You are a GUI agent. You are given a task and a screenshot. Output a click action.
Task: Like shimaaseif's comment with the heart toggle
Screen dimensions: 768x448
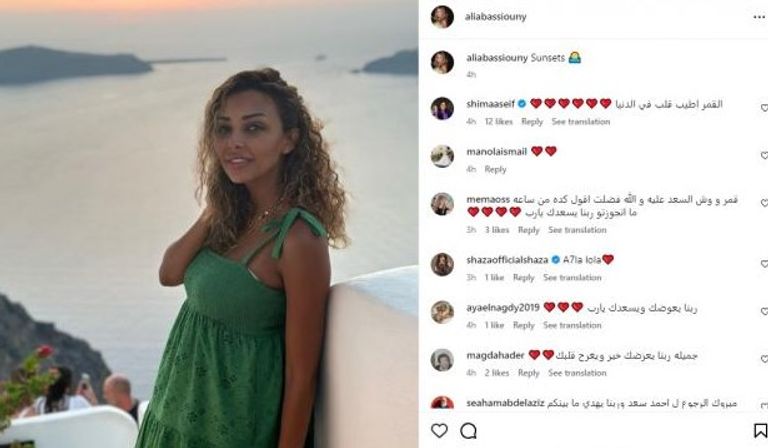(764, 108)
